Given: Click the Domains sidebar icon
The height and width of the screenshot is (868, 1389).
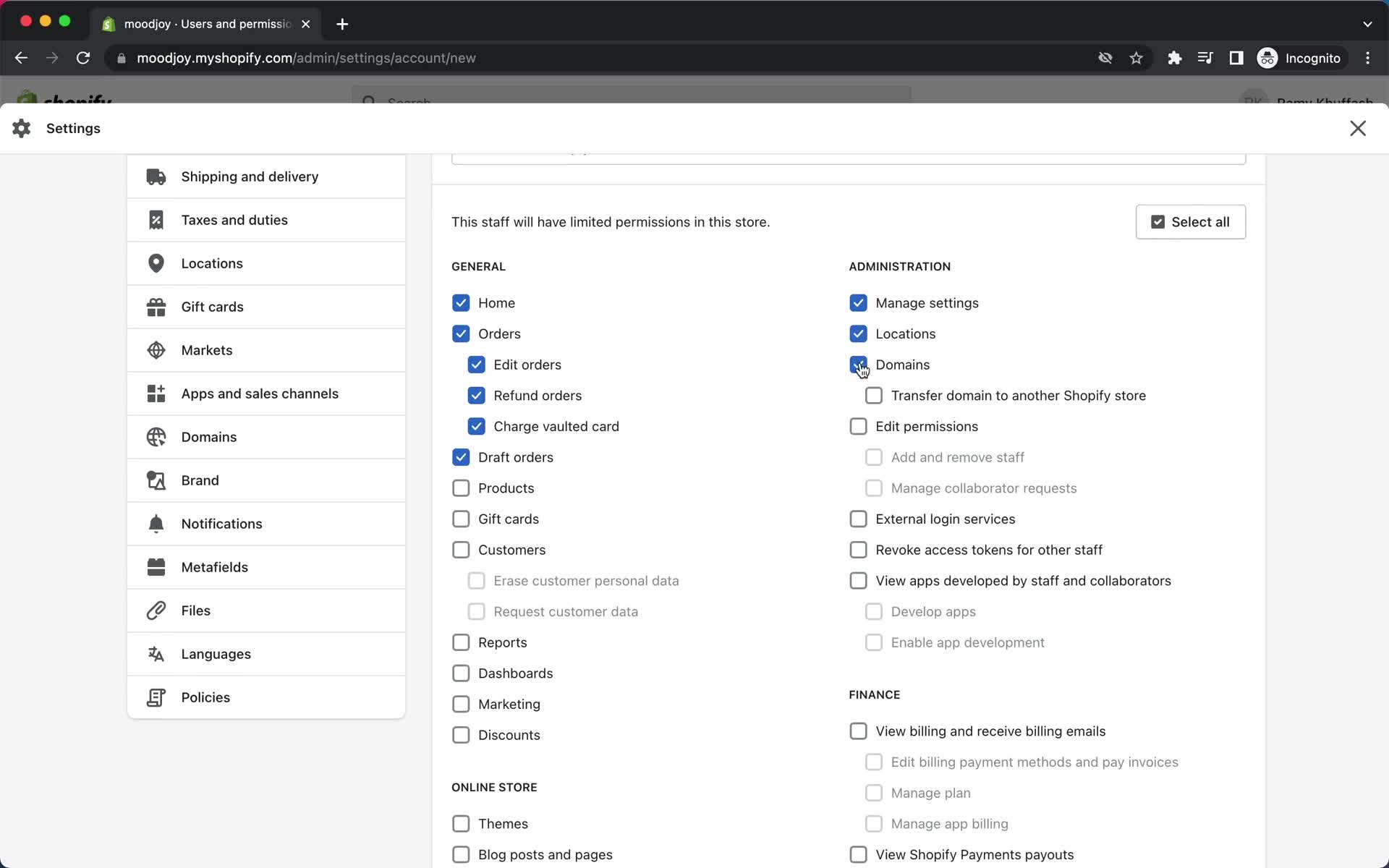Looking at the screenshot, I should point(155,436).
